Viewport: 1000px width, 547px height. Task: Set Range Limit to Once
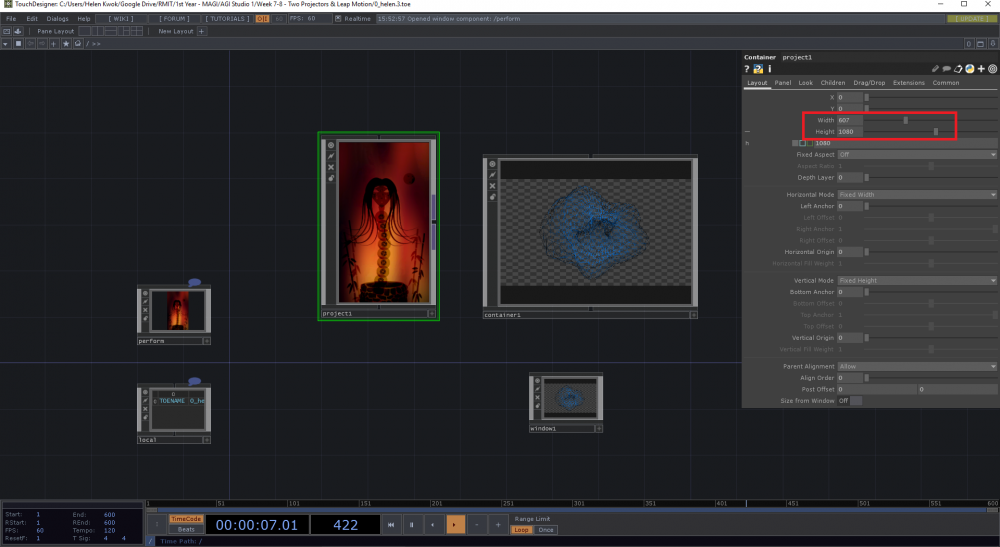[x=546, y=530]
